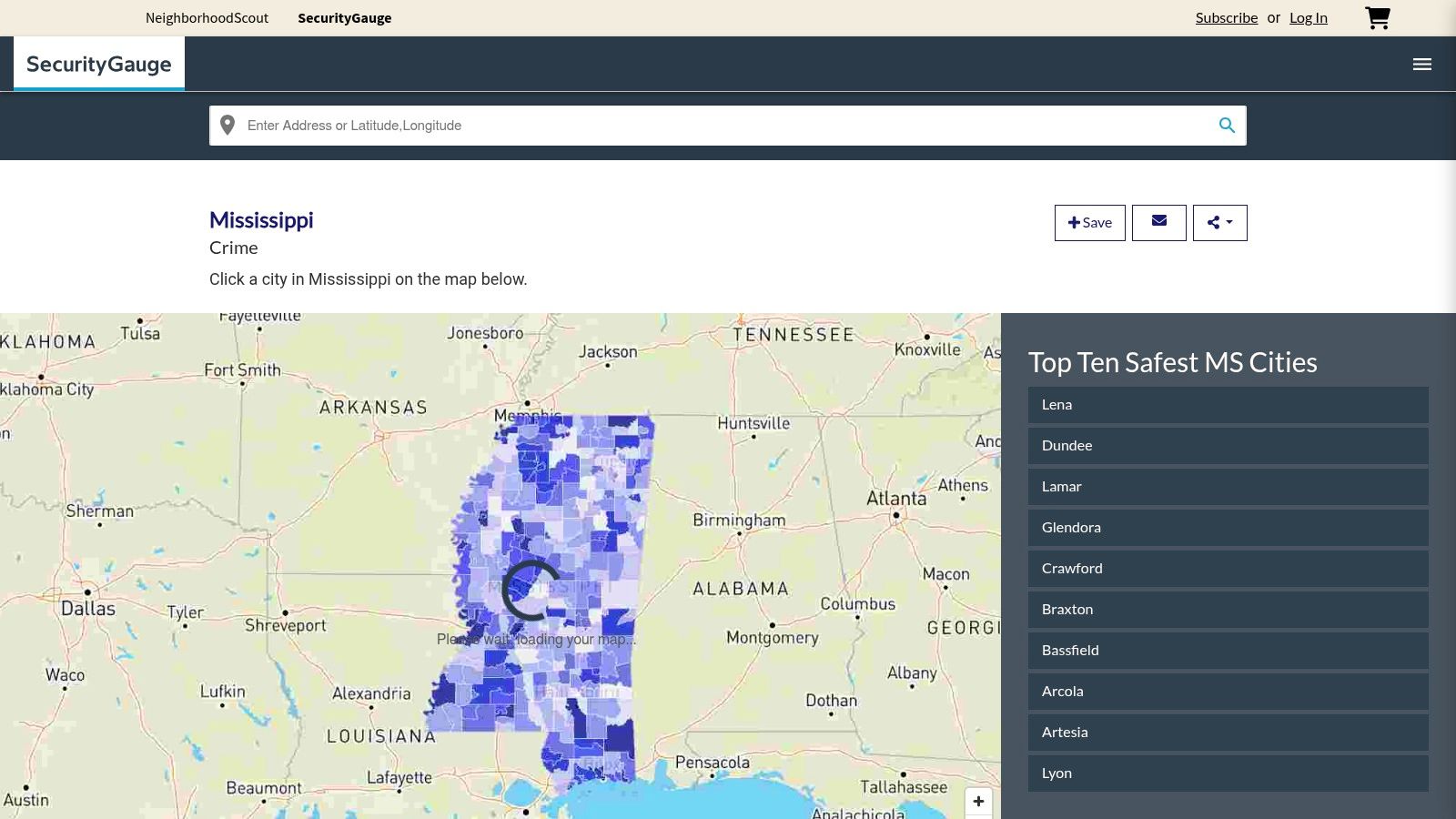The height and width of the screenshot is (819, 1456).
Task: Click the magnifier search icon
Action: pyautogui.click(x=1227, y=126)
